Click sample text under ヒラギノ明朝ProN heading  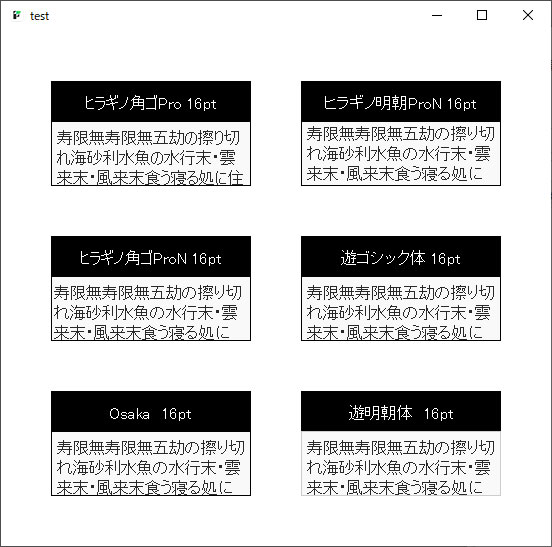point(401,154)
